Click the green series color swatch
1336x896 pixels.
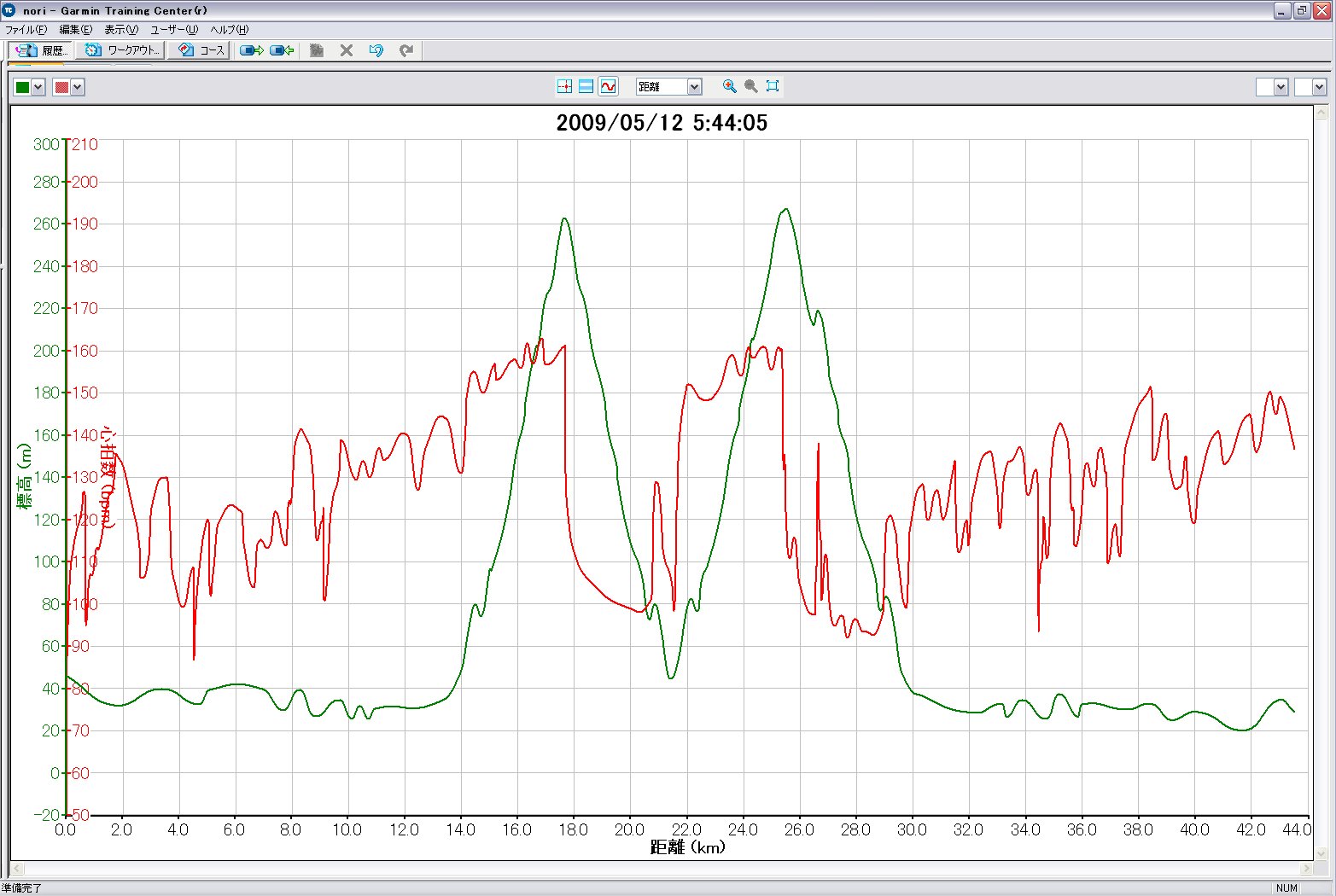[x=23, y=87]
